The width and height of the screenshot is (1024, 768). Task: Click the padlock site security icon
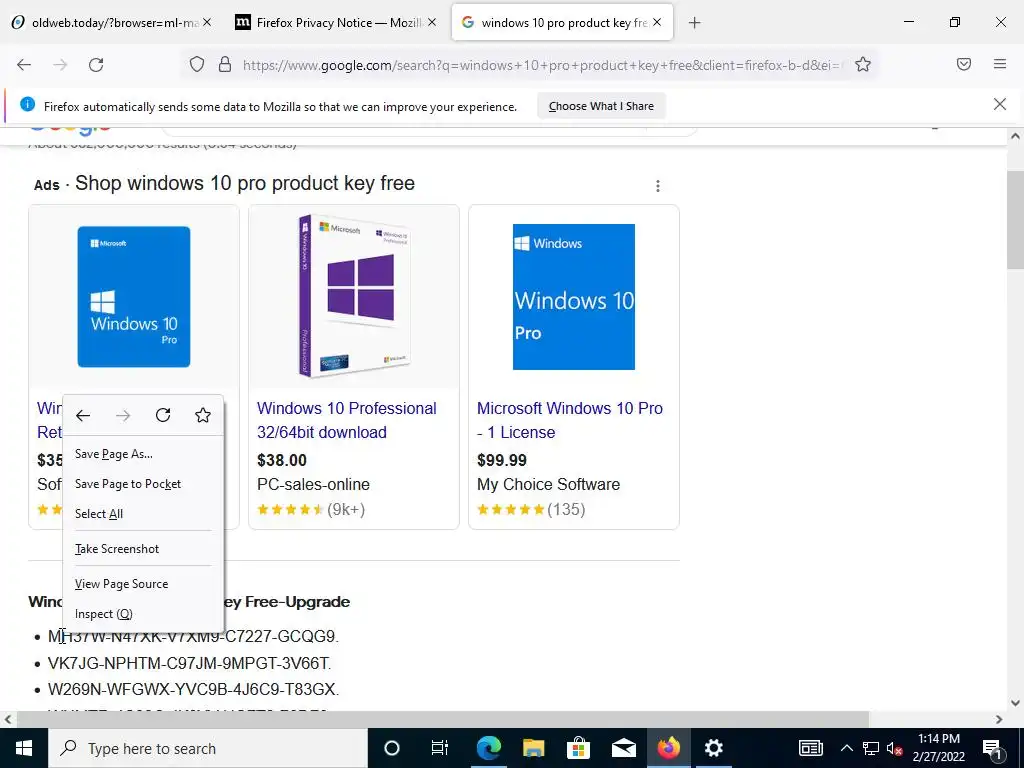pyautogui.click(x=225, y=64)
